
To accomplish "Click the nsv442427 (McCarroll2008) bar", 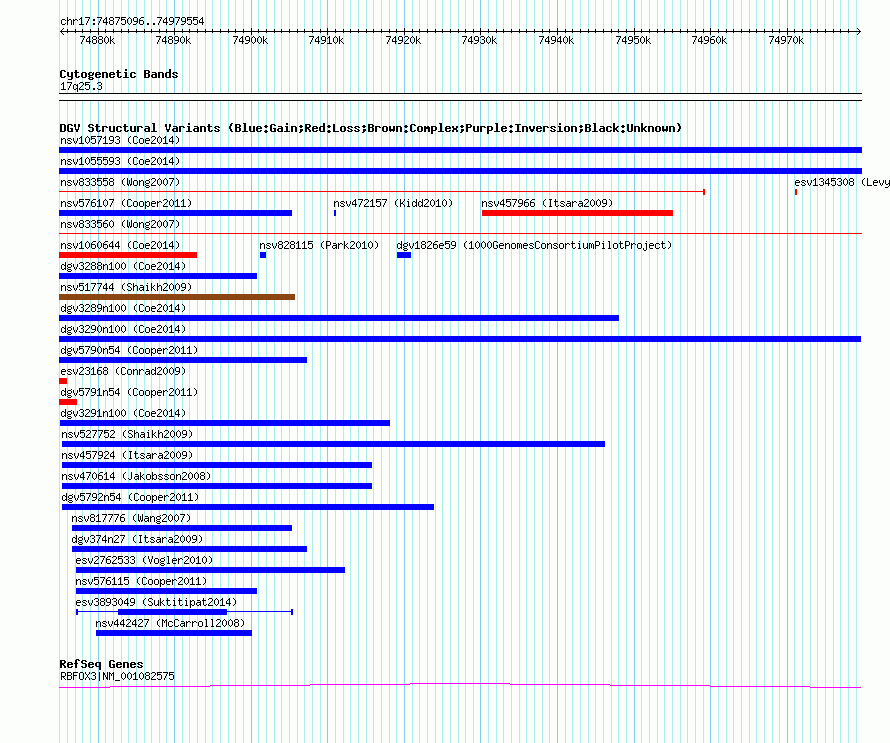I will pos(174,633).
